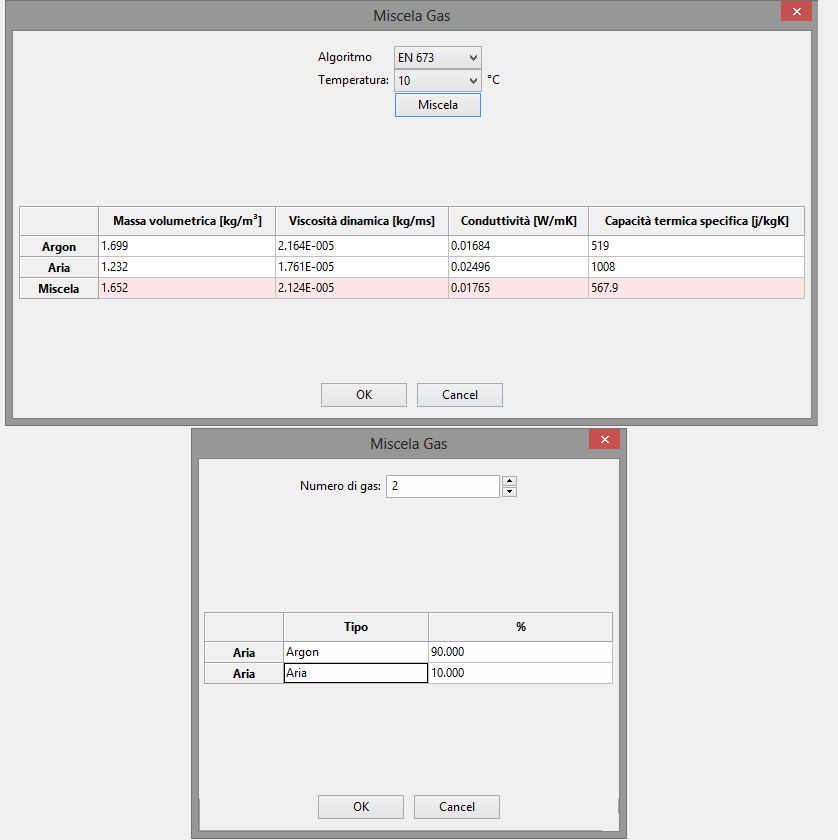Click the Tipo column header
This screenshot has width=838, height=840.
click(x=355, y=627)
